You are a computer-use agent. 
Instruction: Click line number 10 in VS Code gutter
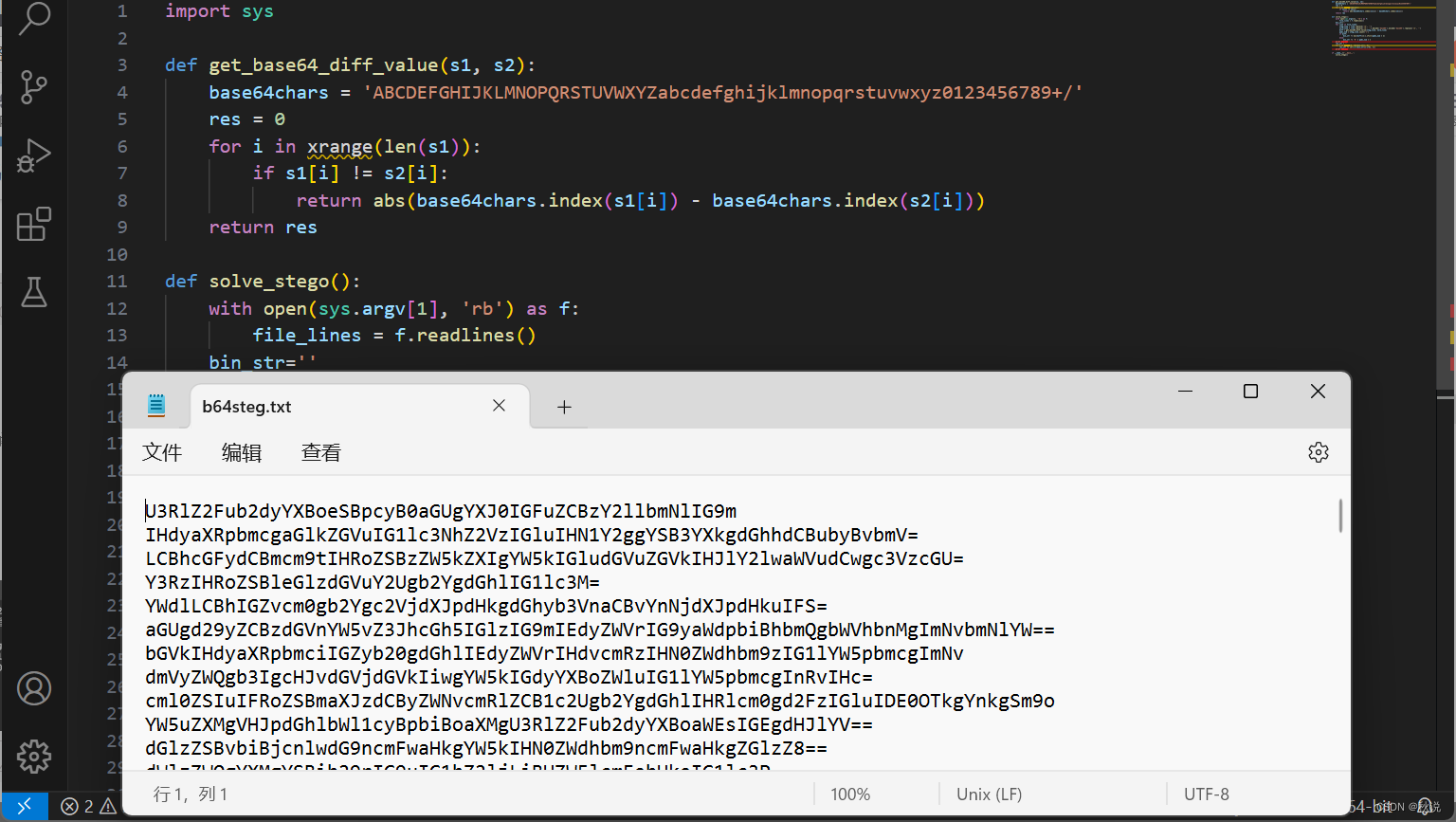click(x=117, y=254)
